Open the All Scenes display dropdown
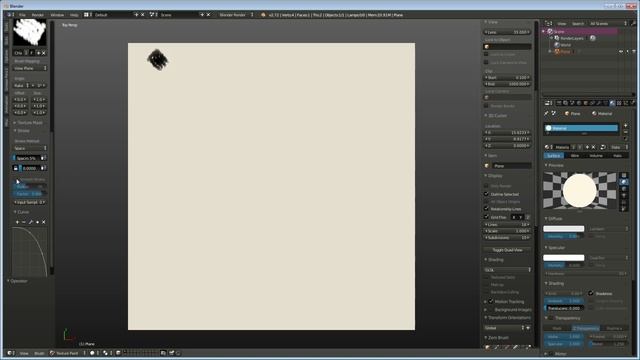Viewport: 640px width, 360px height. click(608, 24)
